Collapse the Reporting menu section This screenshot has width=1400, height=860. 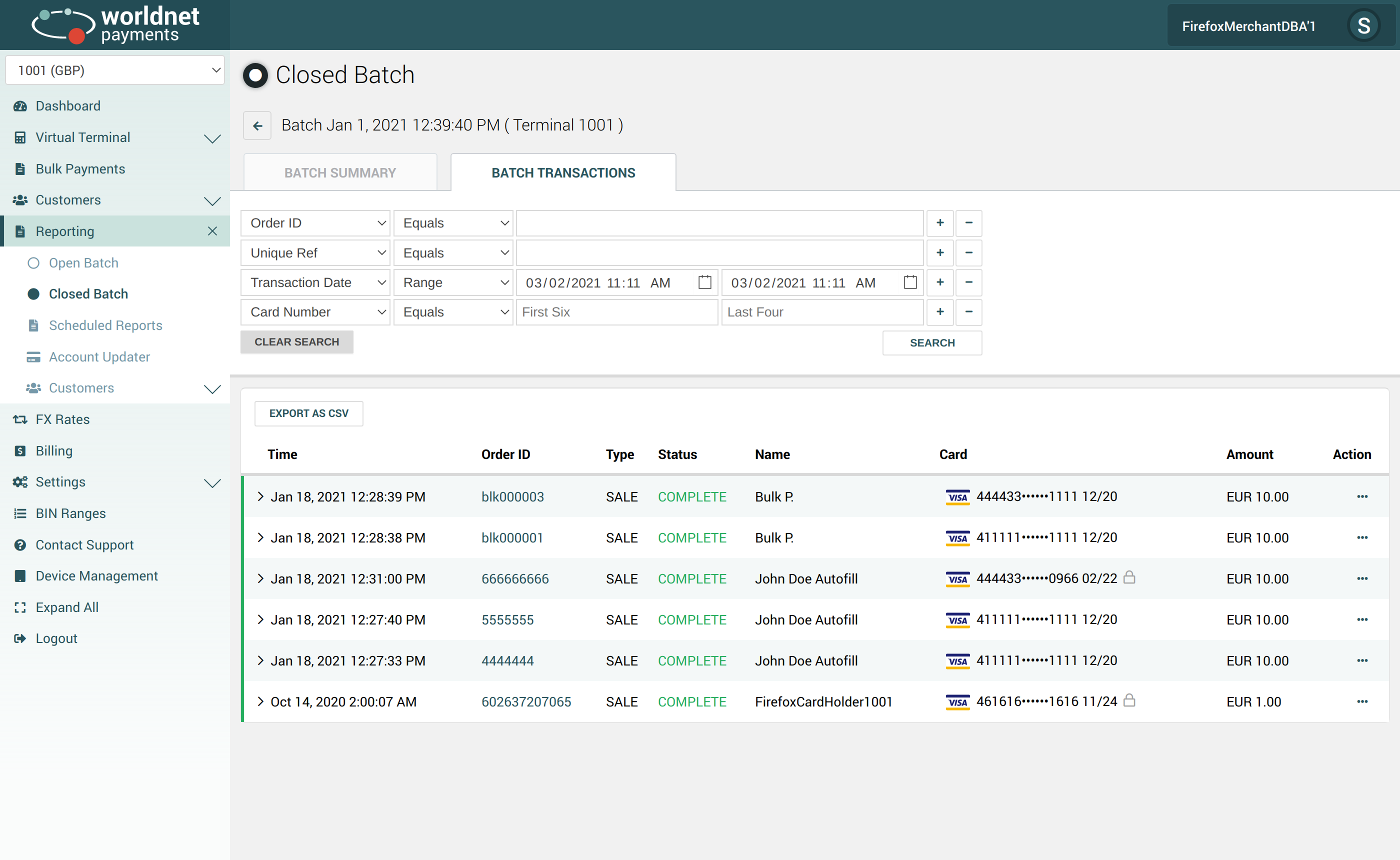point(212,231)
